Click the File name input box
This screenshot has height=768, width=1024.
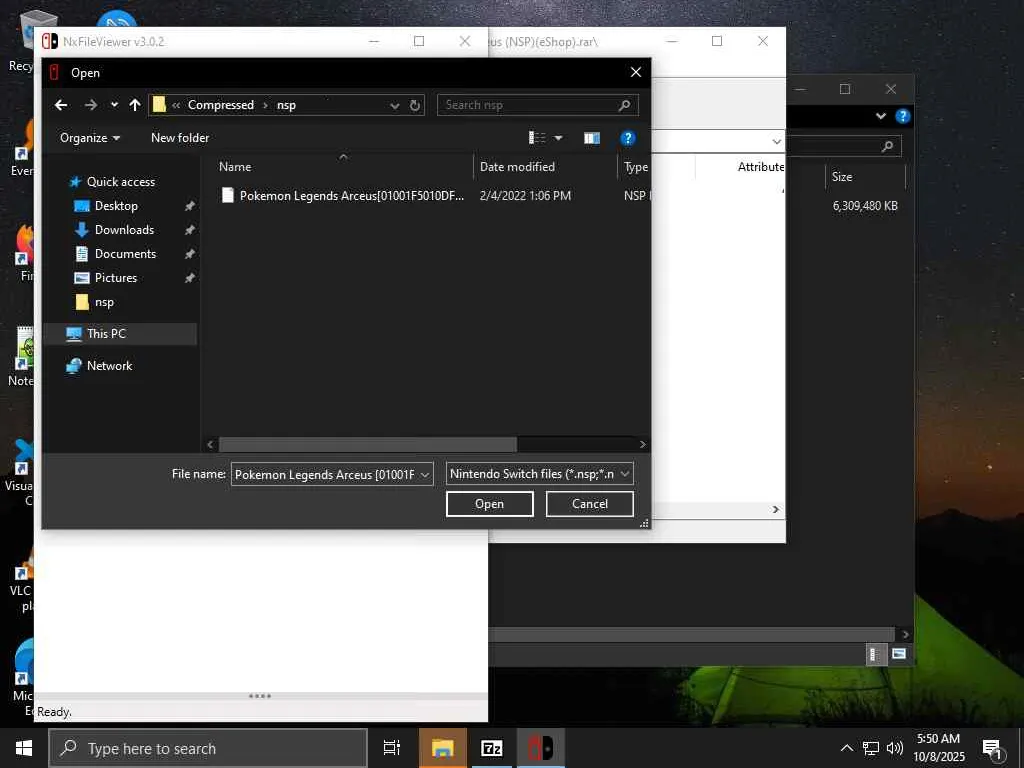pyautogui.click(x=324, y=474)
